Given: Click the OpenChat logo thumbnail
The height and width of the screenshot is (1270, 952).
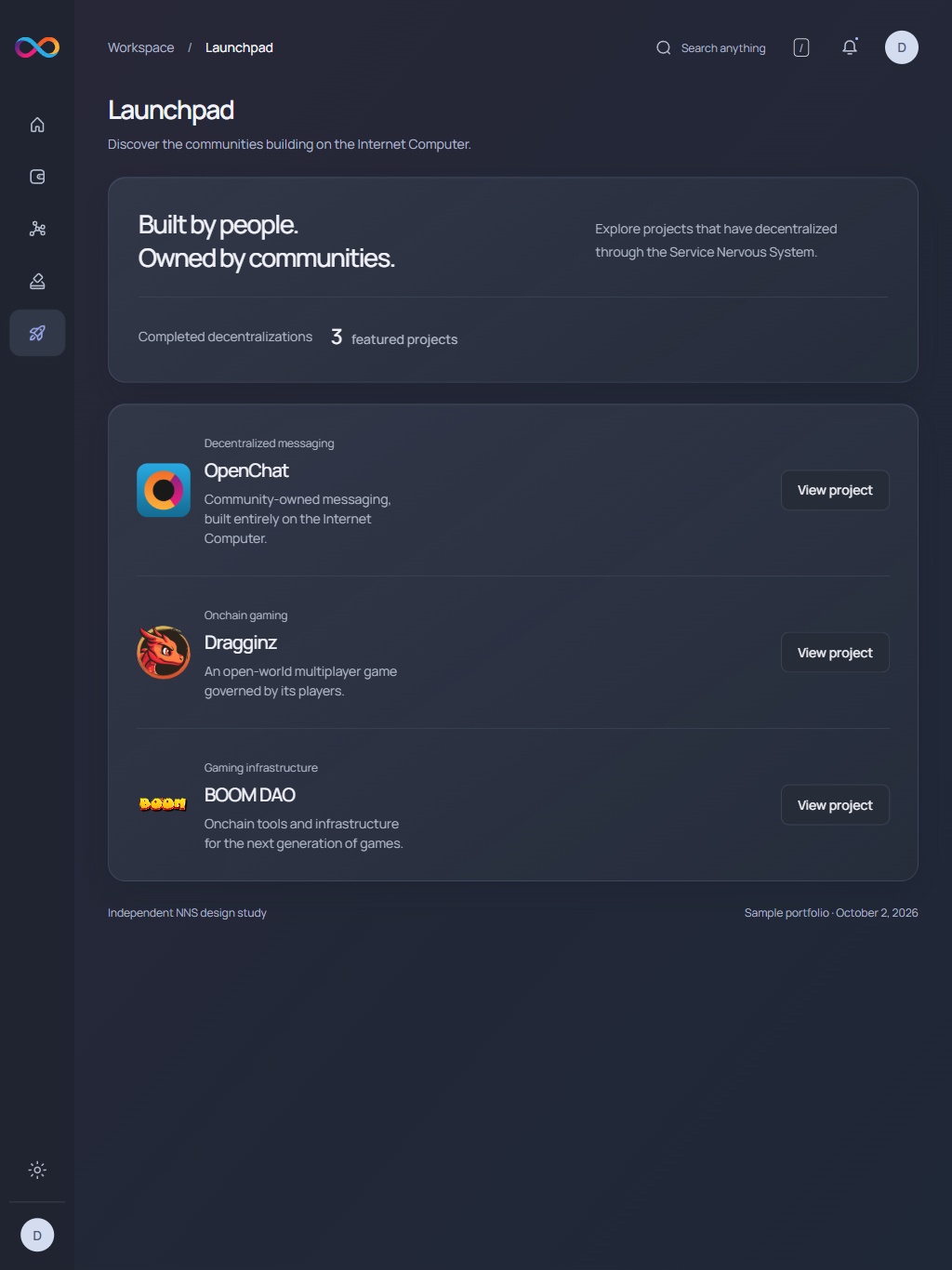Looking at the screenshot, I should coord(164,490).
